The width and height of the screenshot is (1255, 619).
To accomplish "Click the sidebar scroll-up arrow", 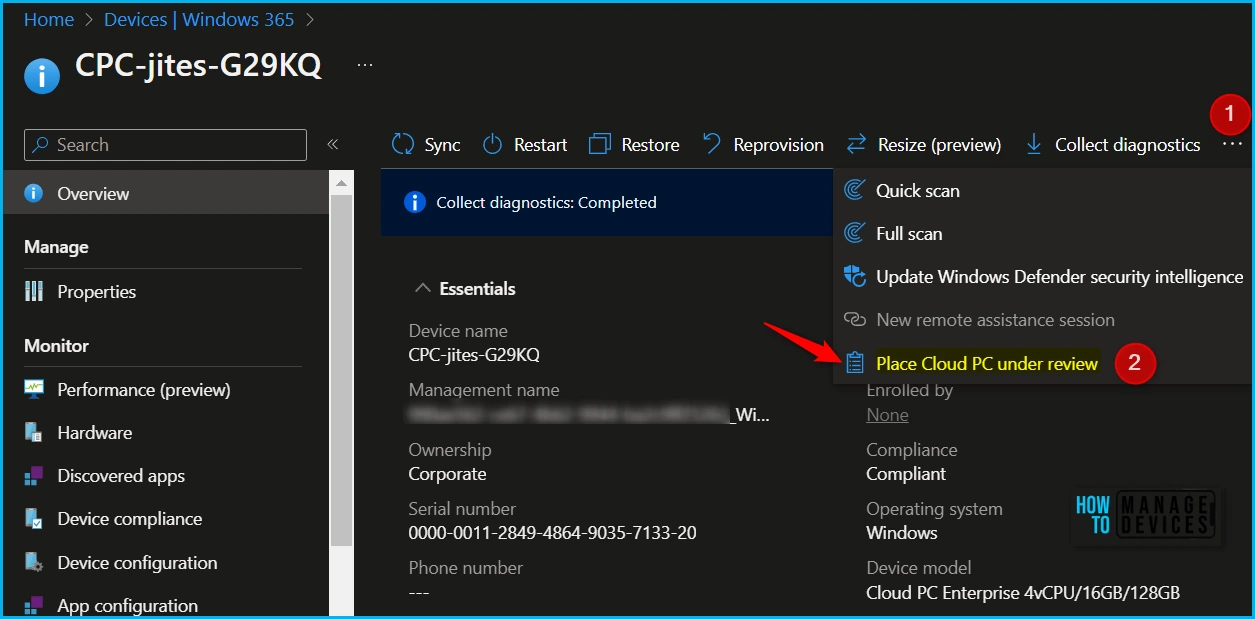I will coord(341,183).
